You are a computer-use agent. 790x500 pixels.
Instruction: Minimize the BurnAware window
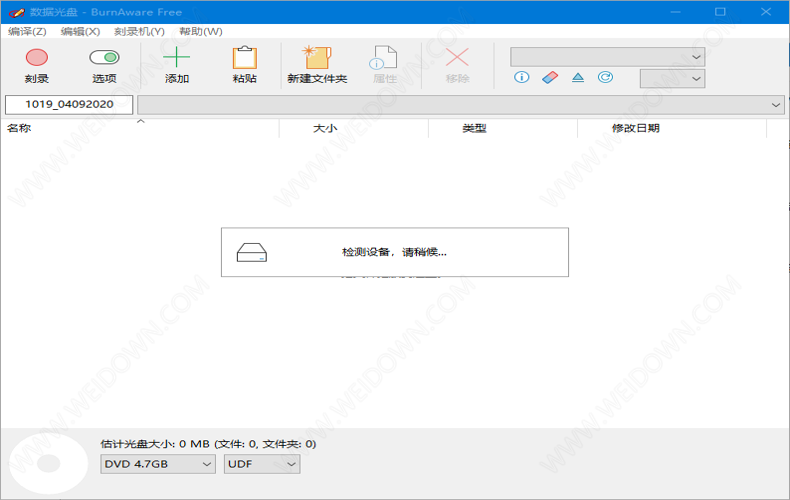[x=676, y=12]
